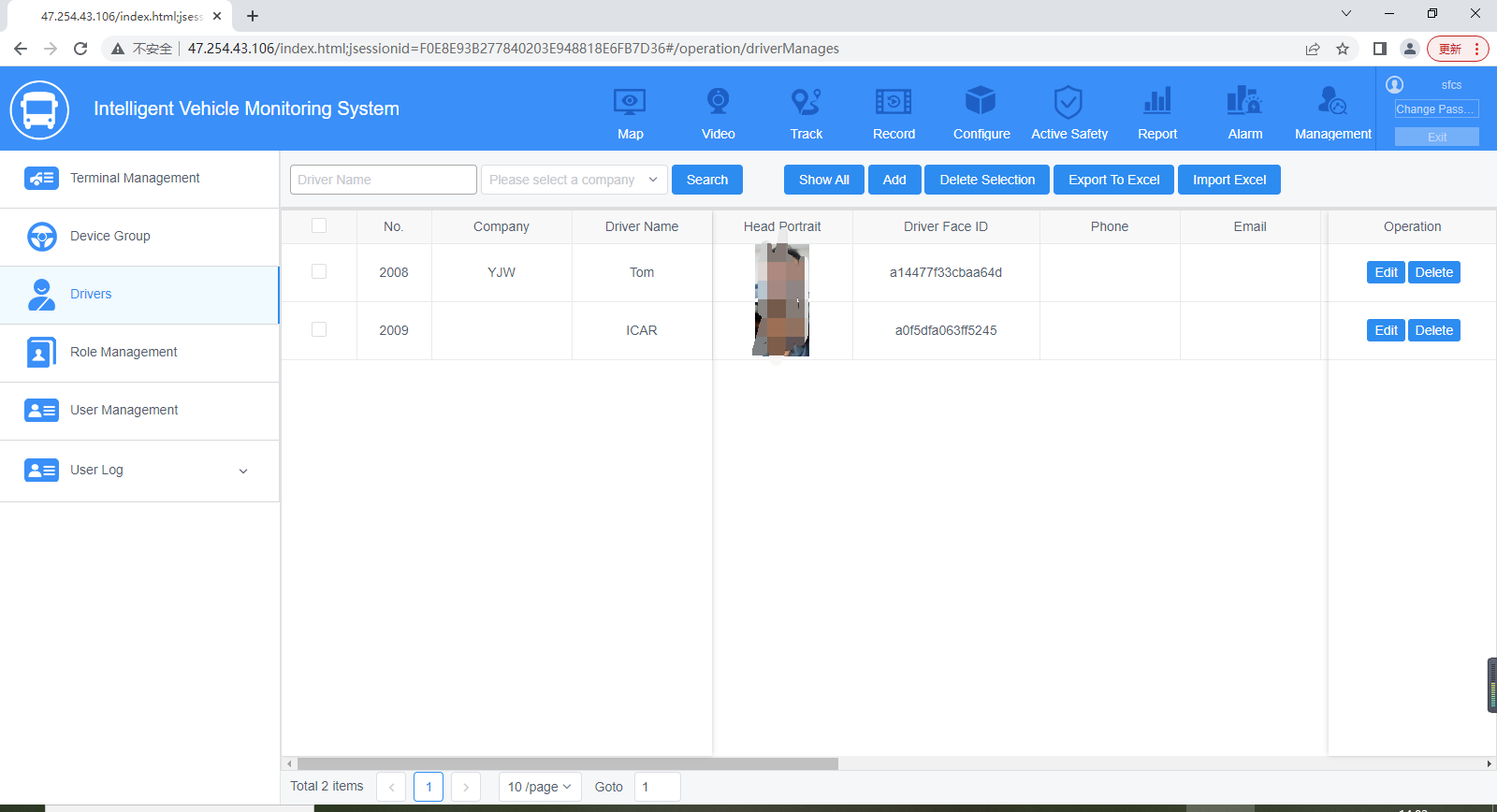Click the Show All button
The image size is (1497, 812).
coord(824,180)
